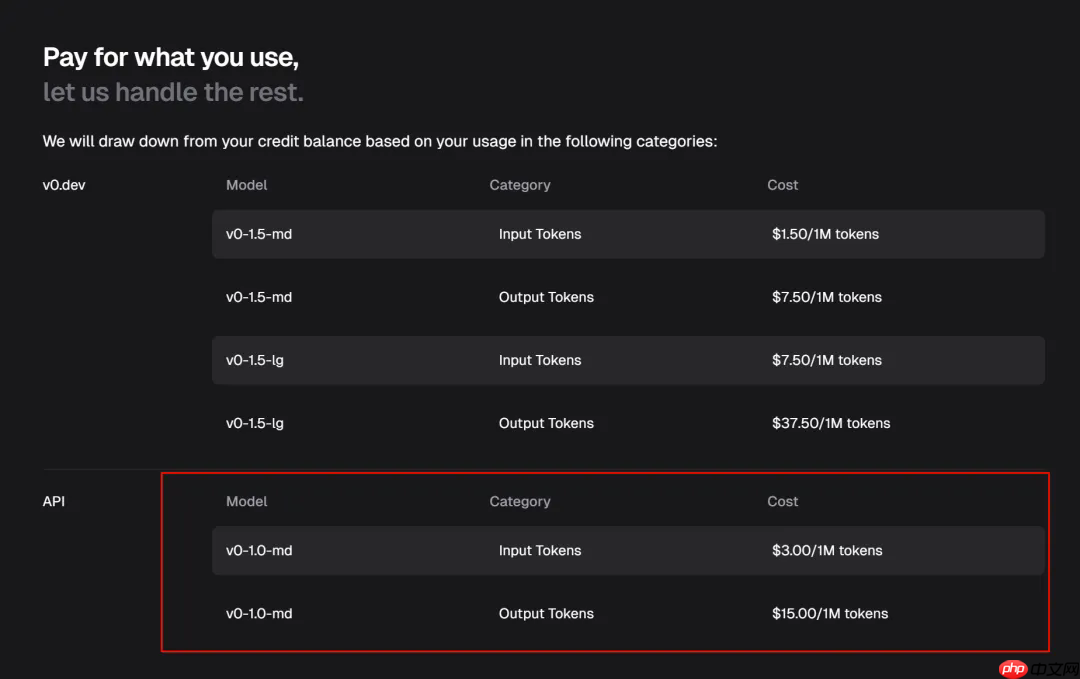Click the 'Pay for what you use' heading
1080x679 pixels.
[x=170, y=57]
